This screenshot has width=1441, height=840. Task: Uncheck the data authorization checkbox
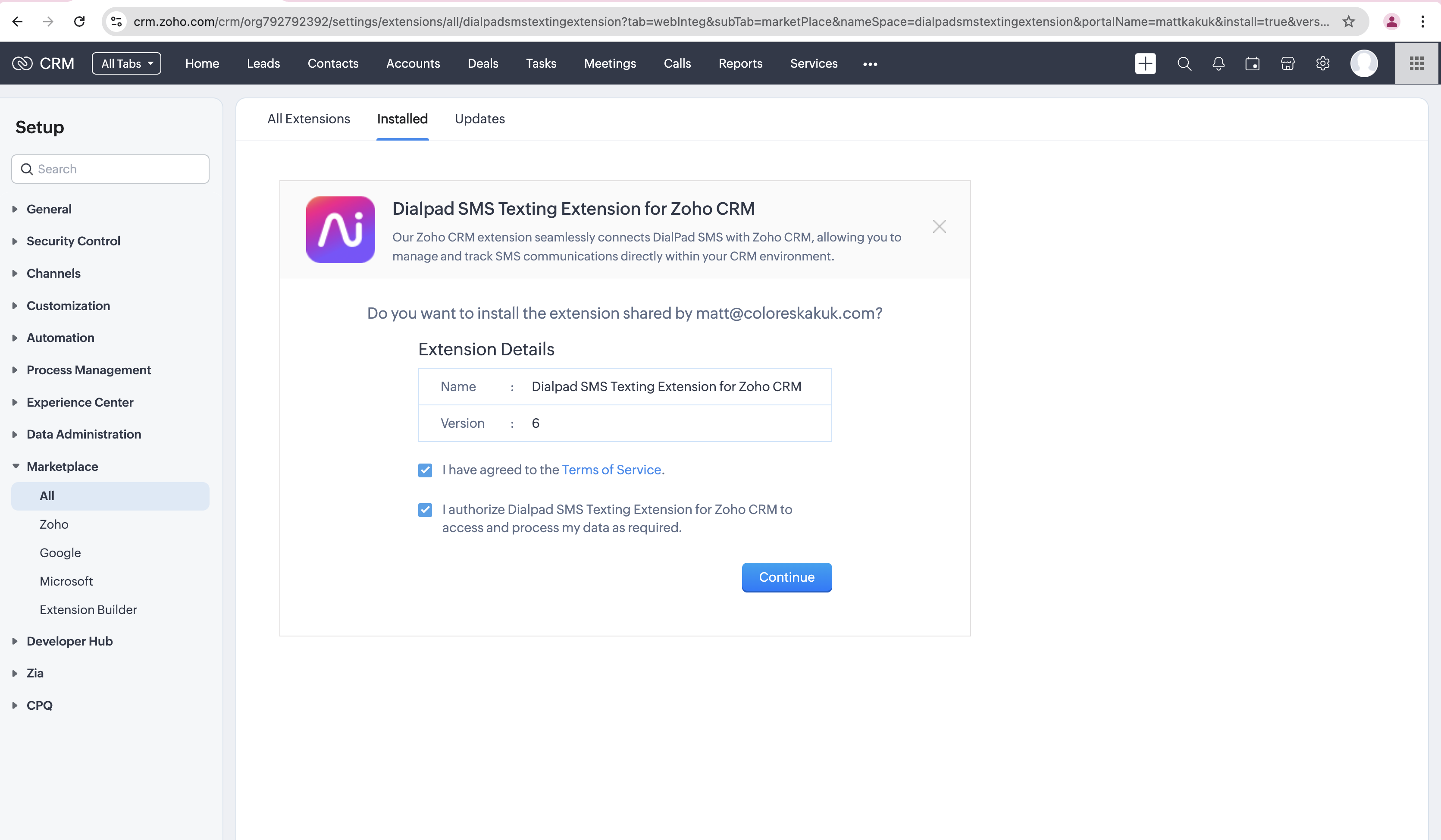425,510
